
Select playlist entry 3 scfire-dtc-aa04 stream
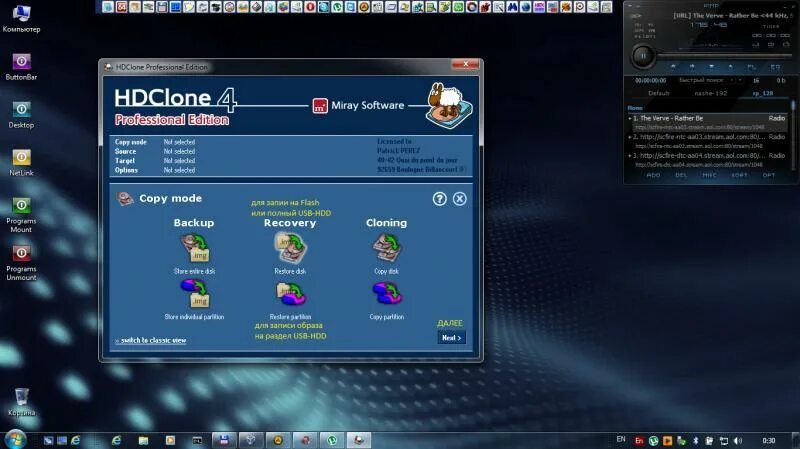click(707, 160)
